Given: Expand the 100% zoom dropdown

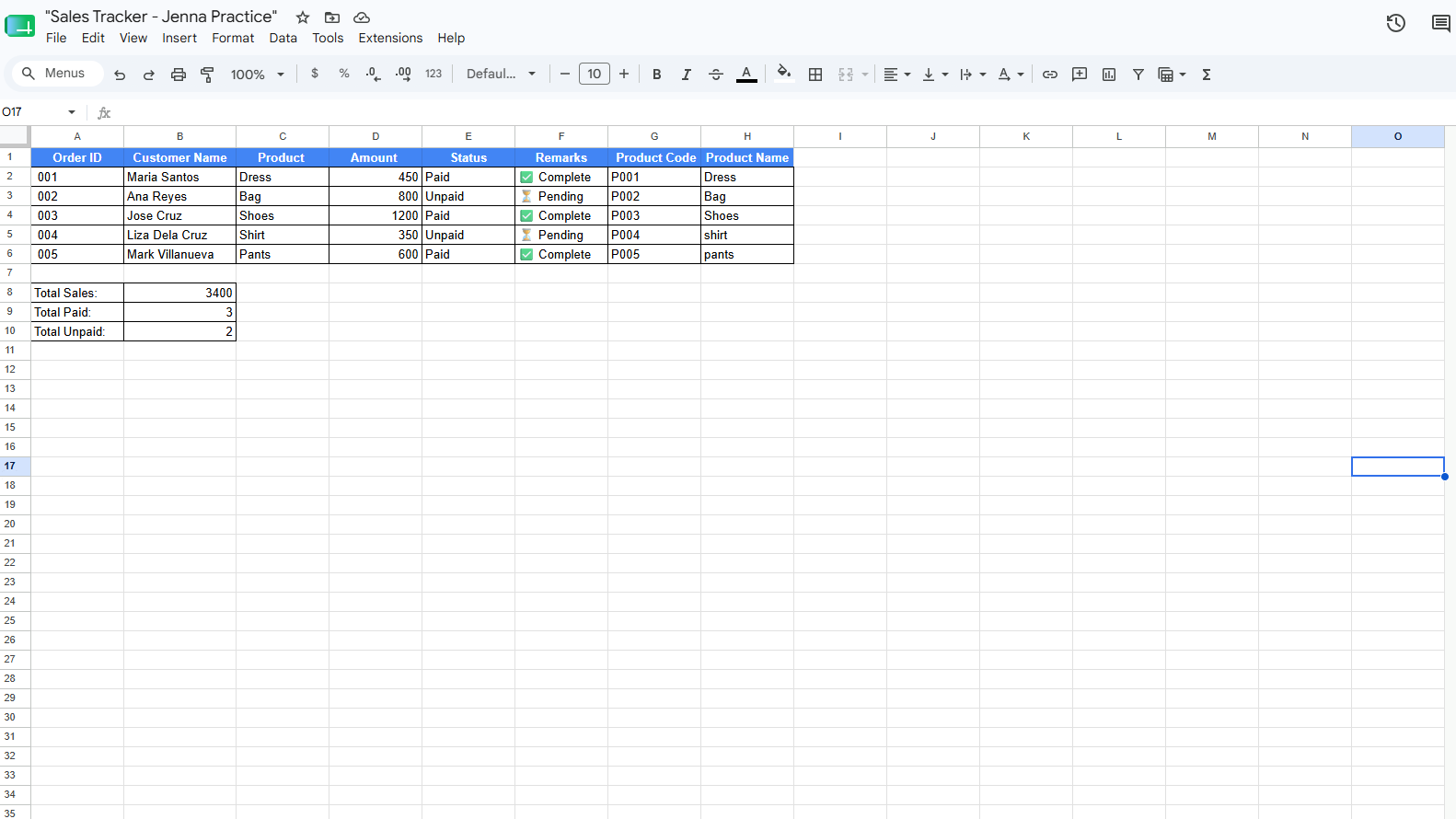Looking at the screenshot, I should click(258, 75).
